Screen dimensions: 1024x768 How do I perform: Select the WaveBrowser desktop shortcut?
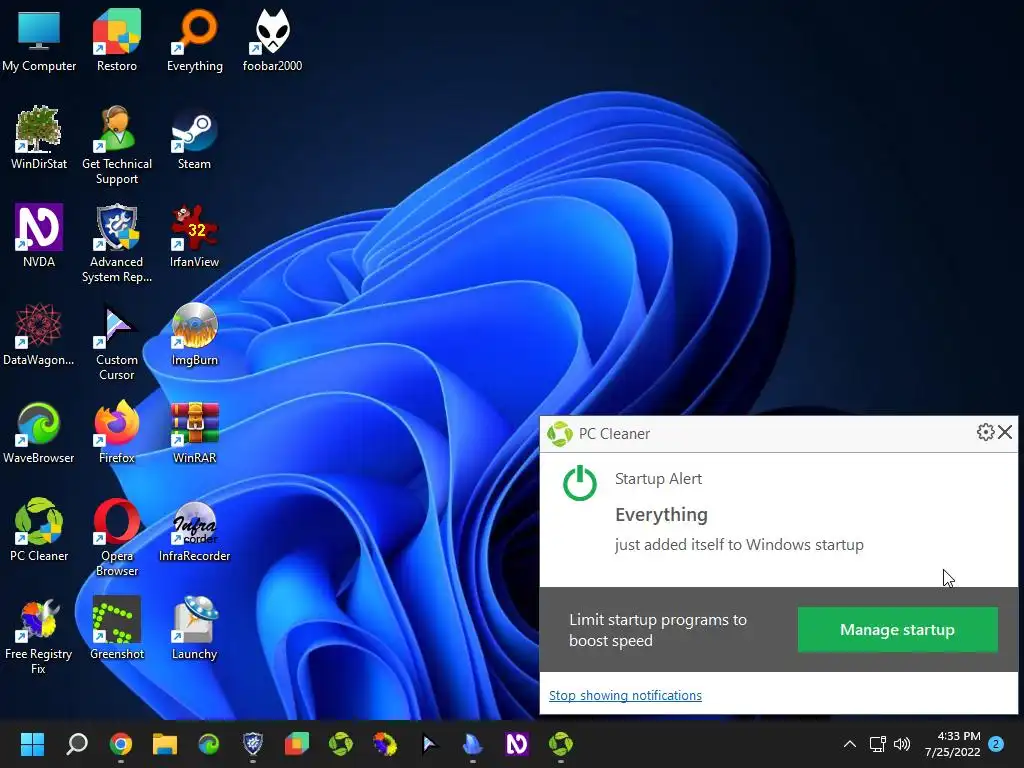click(x=39, y=432)
